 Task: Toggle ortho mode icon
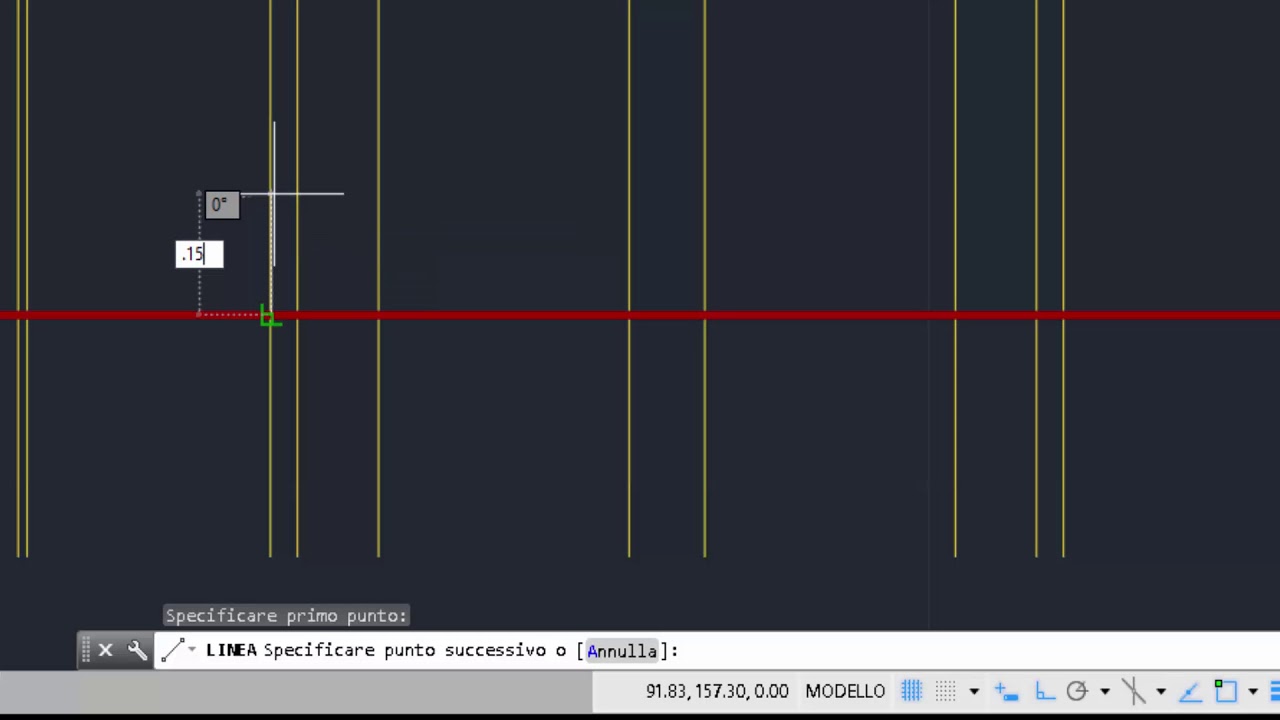[x=1044, y=691]
